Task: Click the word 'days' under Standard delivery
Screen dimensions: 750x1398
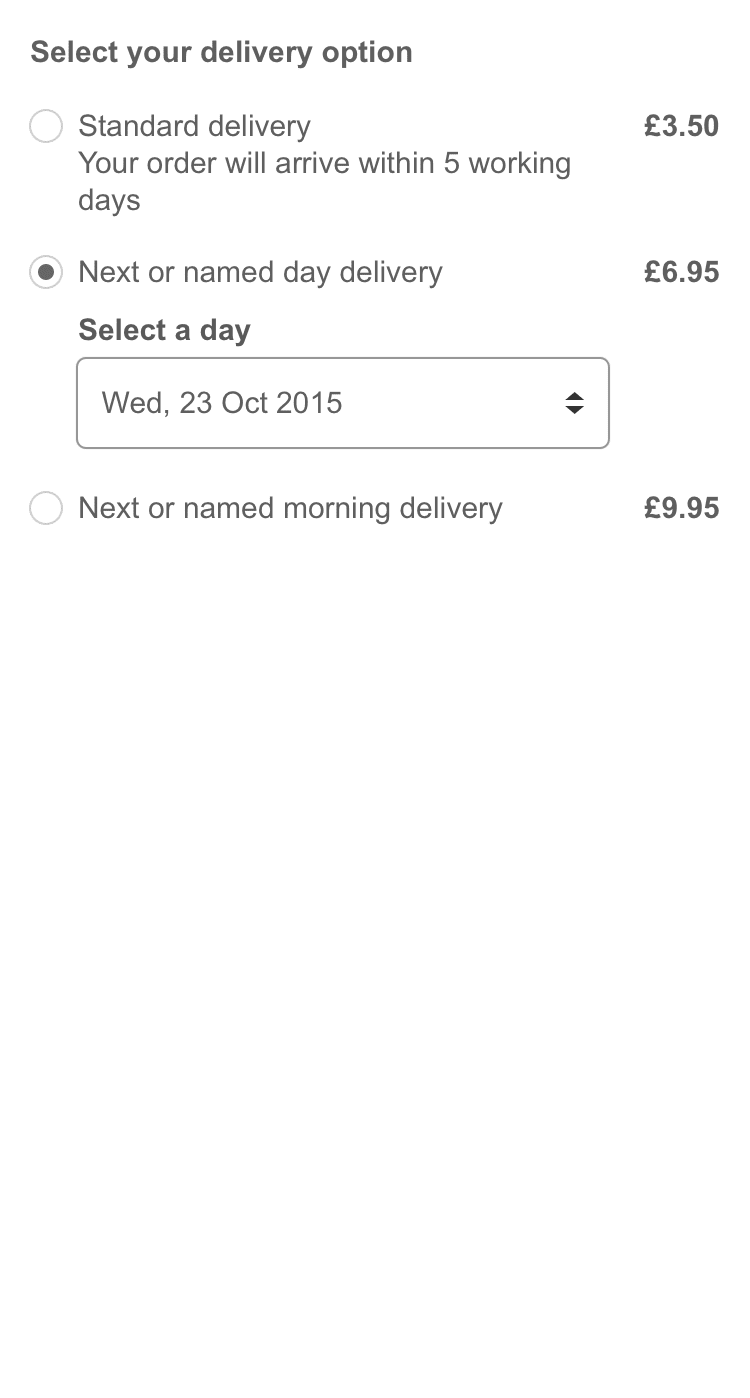Action: point(109,200)
